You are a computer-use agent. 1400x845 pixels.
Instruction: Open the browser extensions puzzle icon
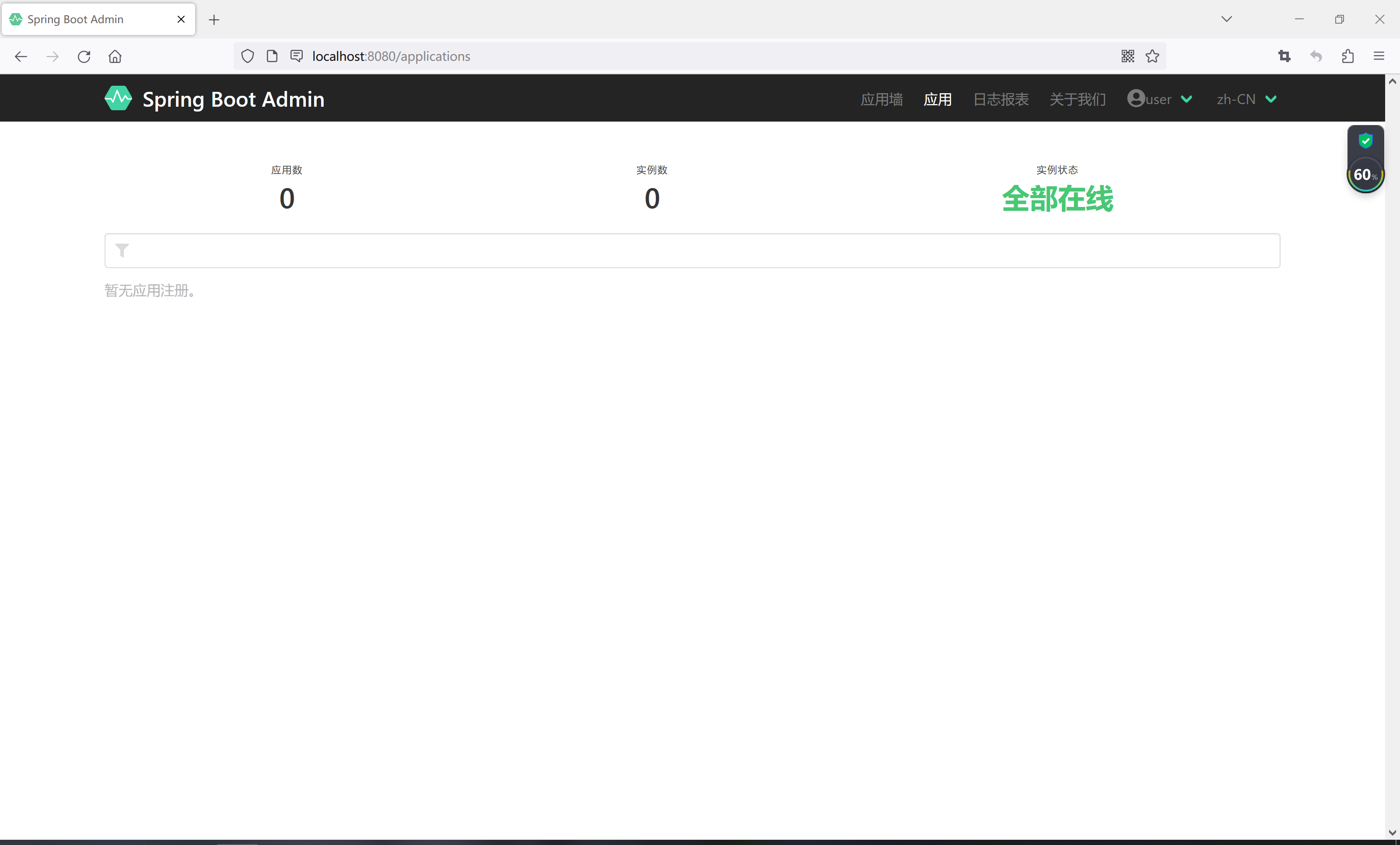tap(1348, 56)
